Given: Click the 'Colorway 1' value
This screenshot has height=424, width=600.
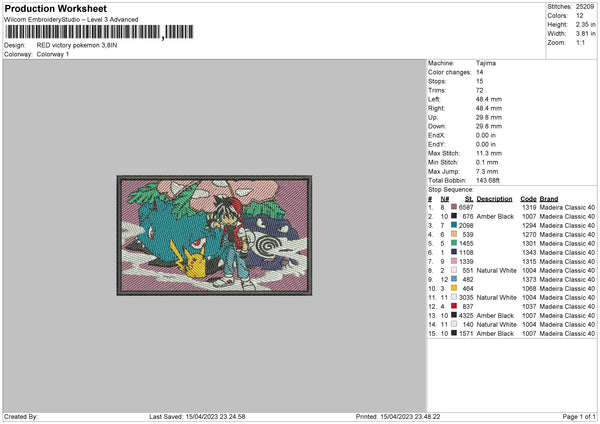Looking at the screenshot, I should pos(53,54).
